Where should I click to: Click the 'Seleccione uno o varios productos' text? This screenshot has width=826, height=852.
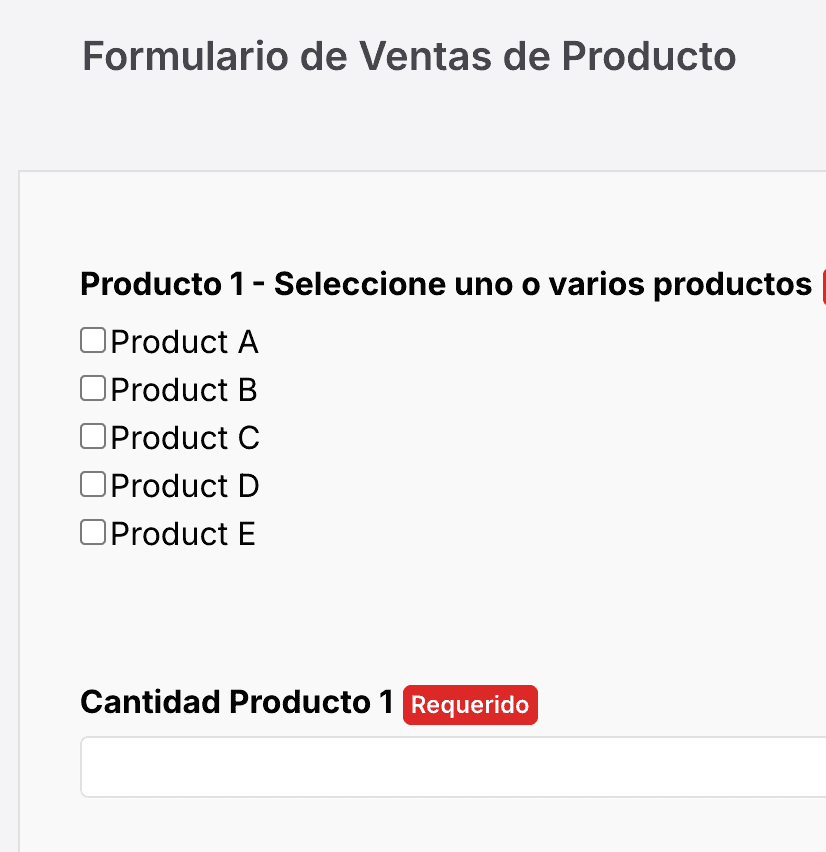[545, 284]
